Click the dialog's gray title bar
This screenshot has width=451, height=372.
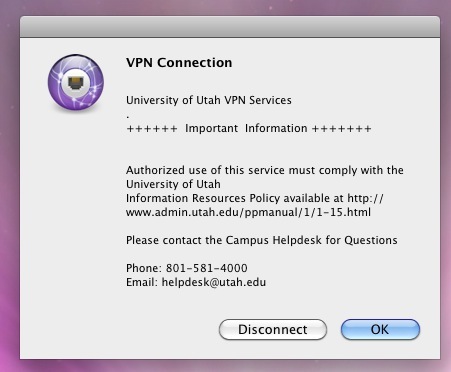(230, 27)
